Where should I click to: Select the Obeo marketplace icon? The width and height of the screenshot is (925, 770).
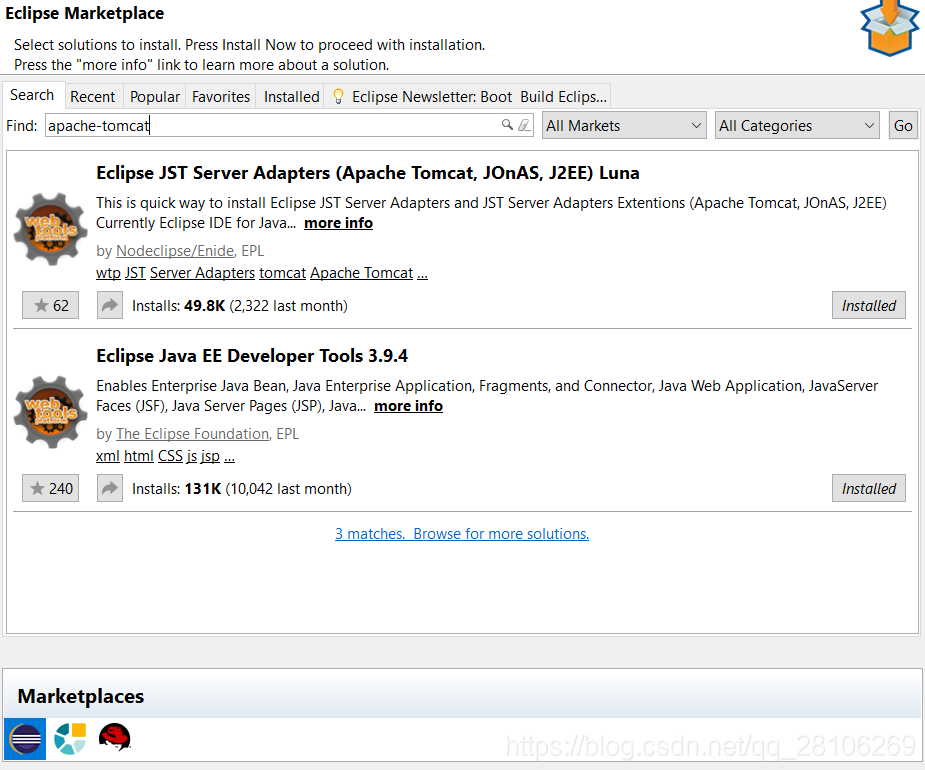click(70, 739)
